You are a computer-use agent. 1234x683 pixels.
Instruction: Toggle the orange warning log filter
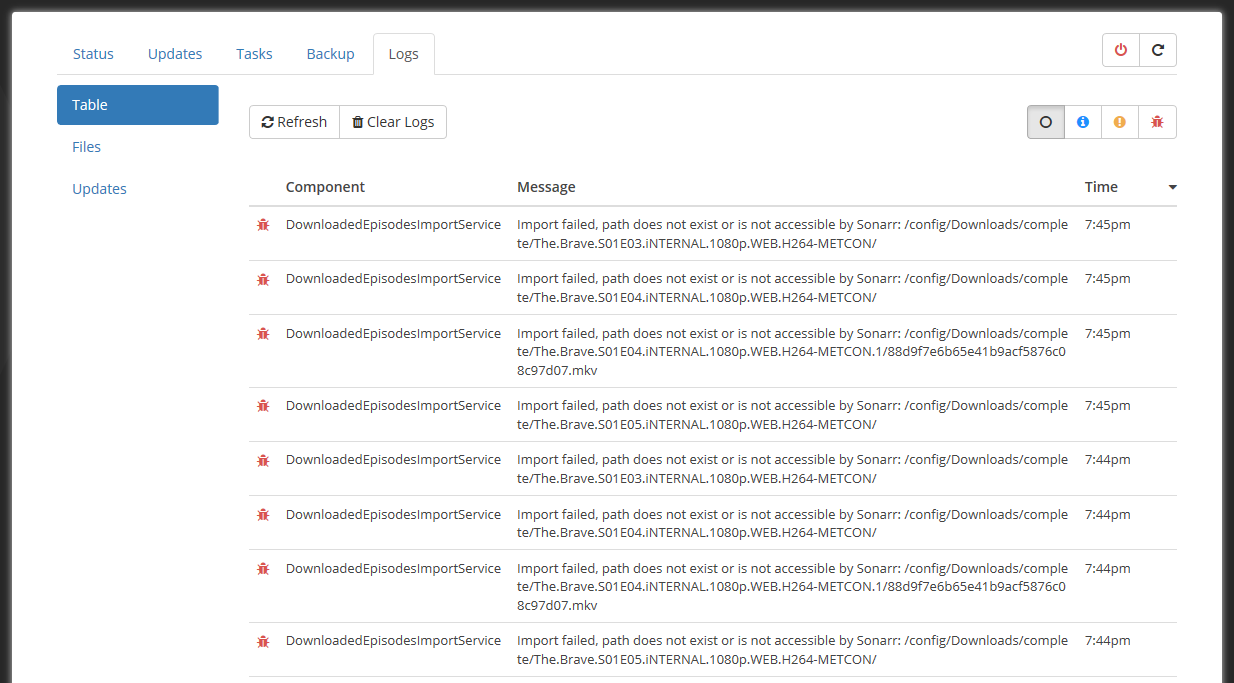[x=1120, y=121]
